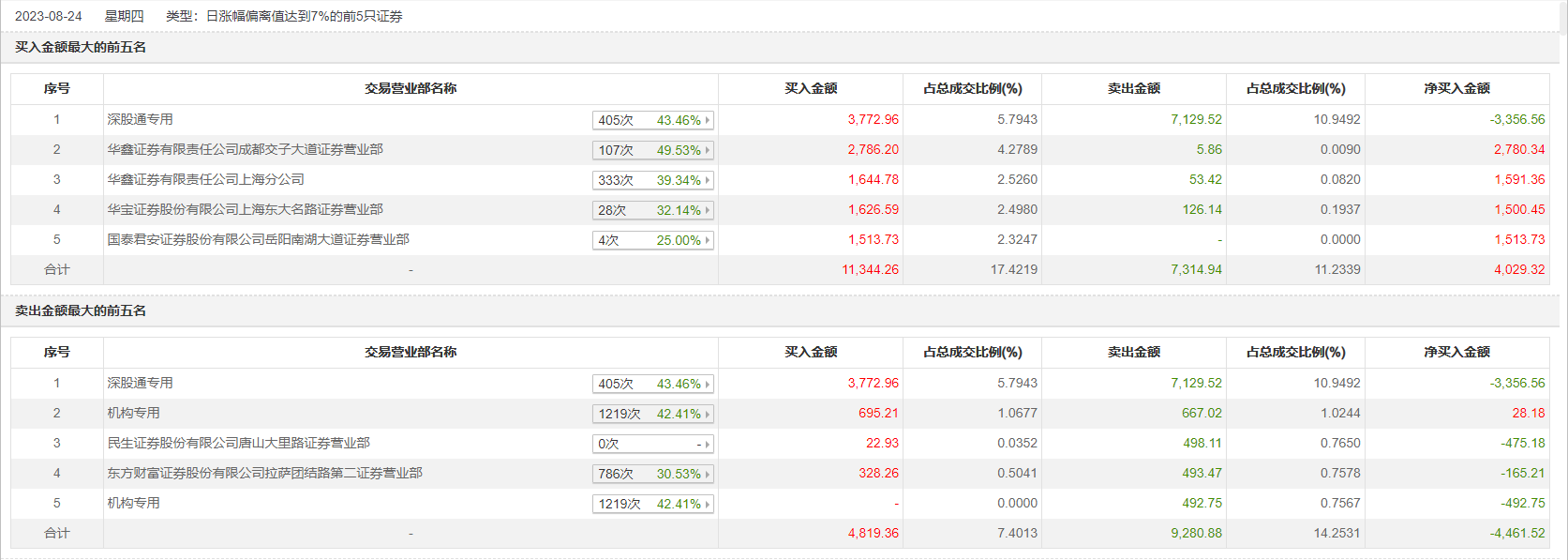Open 华宝证券上海东大名路证券营业部 link
The image size is (1568, 560).
point(245,209)
